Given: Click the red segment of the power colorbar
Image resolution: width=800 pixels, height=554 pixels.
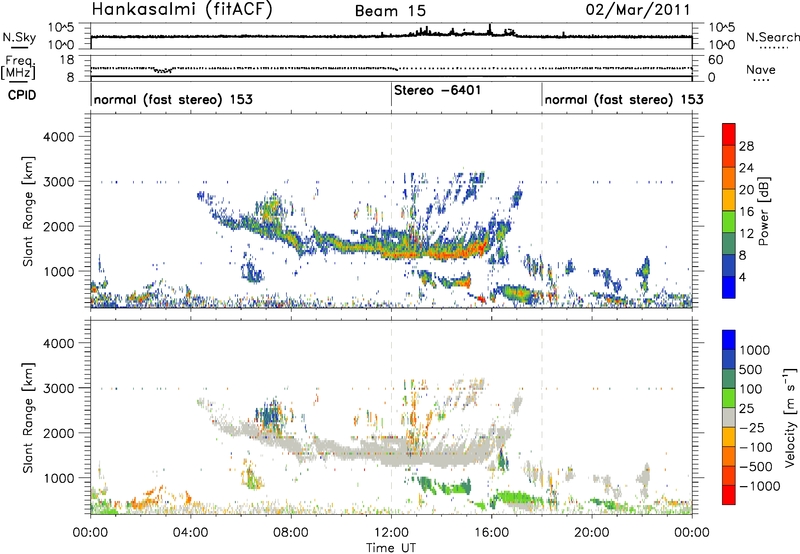Looking at the screenshot, I should (x=729, y=134).
